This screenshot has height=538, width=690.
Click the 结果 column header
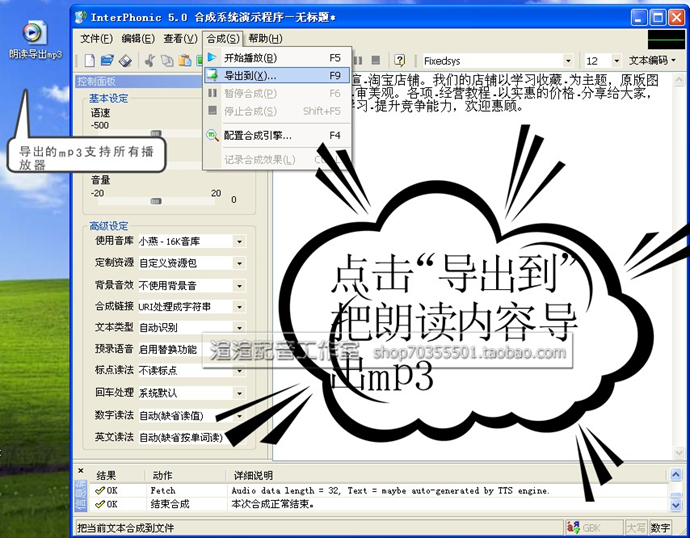click(x=117, y=476)
